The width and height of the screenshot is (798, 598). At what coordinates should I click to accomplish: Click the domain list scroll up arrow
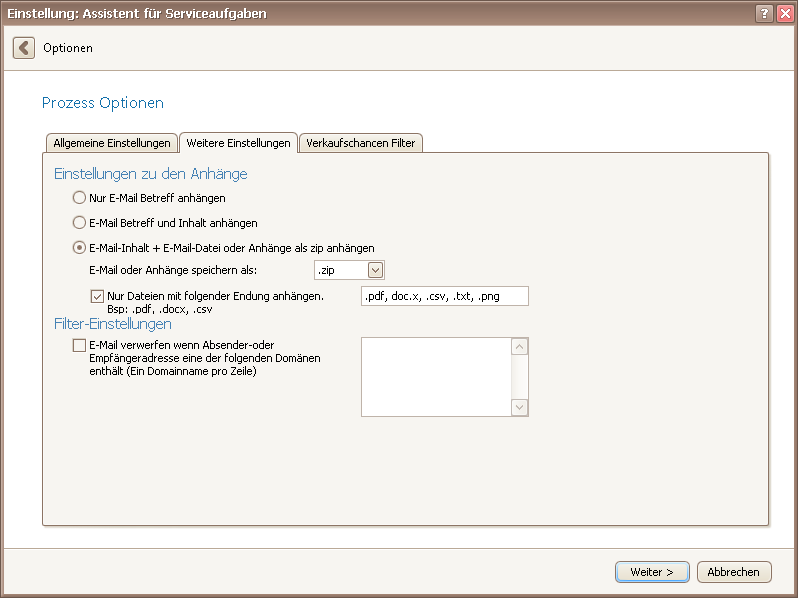(x=519, y=347)
